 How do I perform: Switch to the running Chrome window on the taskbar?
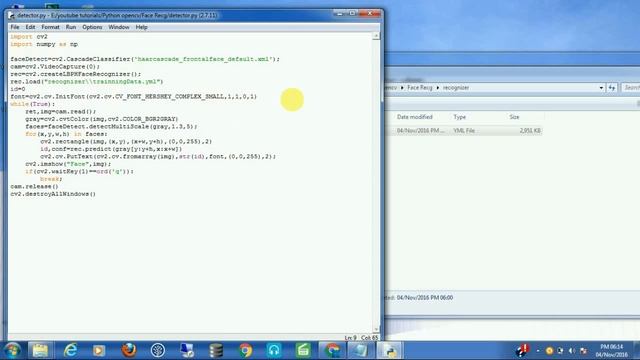[332, 350]
